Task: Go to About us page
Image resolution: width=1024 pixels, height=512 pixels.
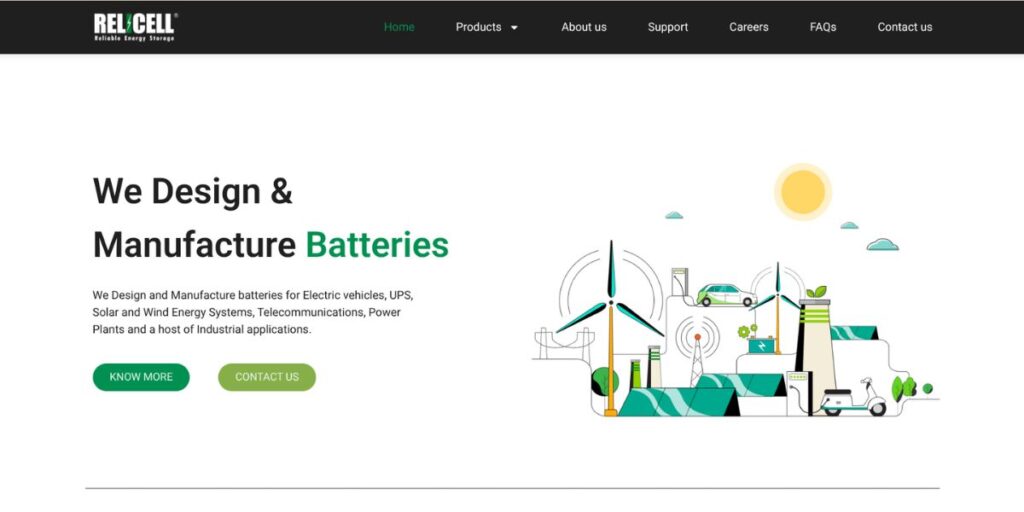Action: click(x=584, y=27)
